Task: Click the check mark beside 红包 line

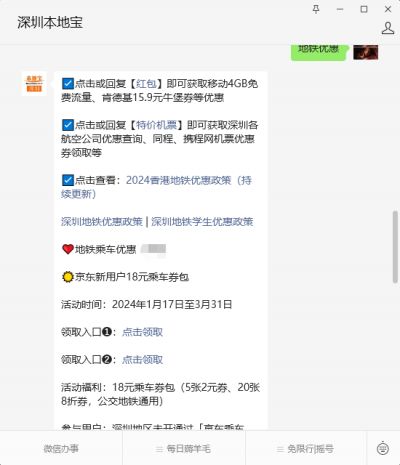Action: click(68, 83)
